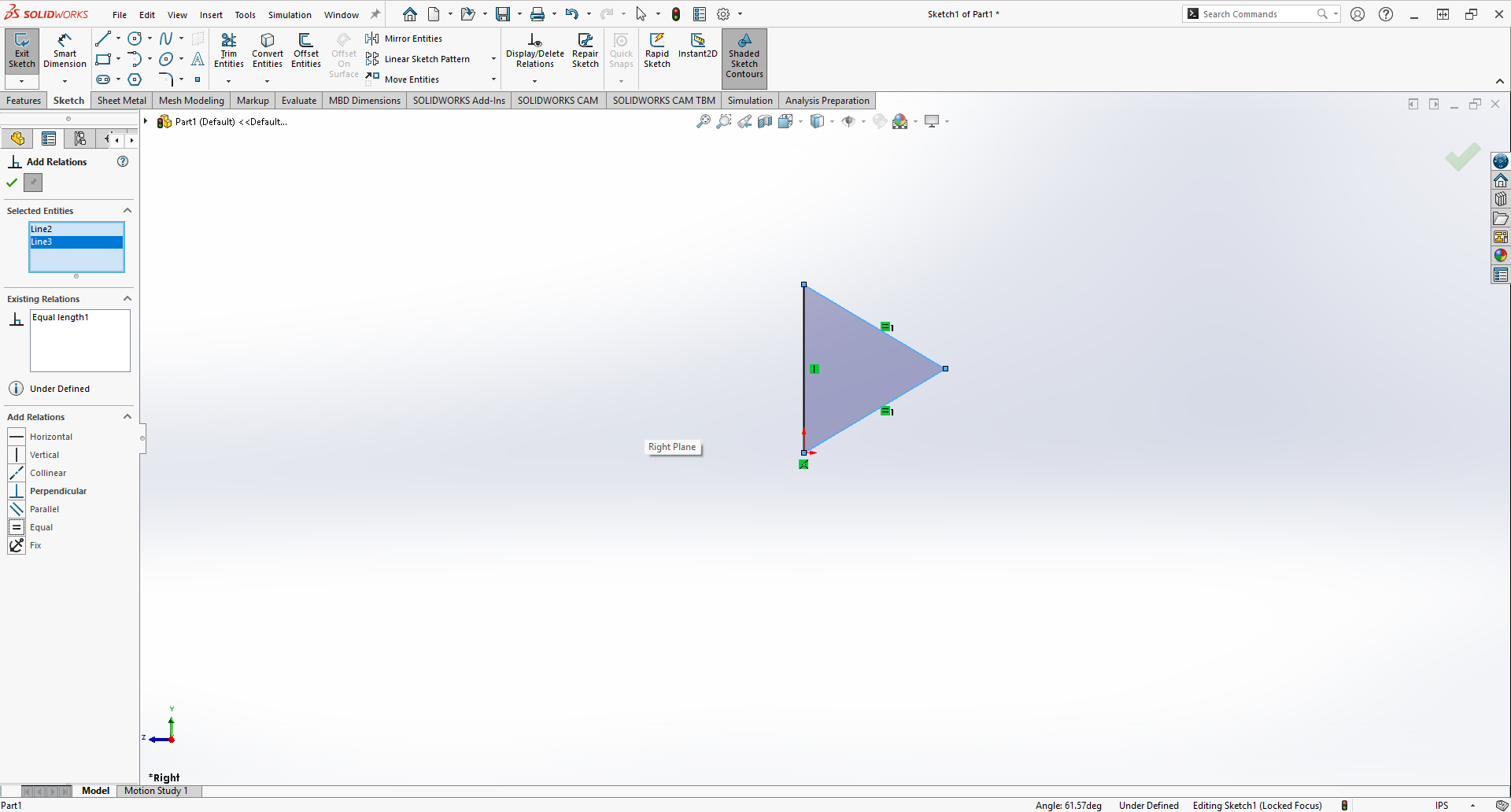1511x812 pixels.
Task: Toggle Rapid Sketch
Action: click(657, 51)
